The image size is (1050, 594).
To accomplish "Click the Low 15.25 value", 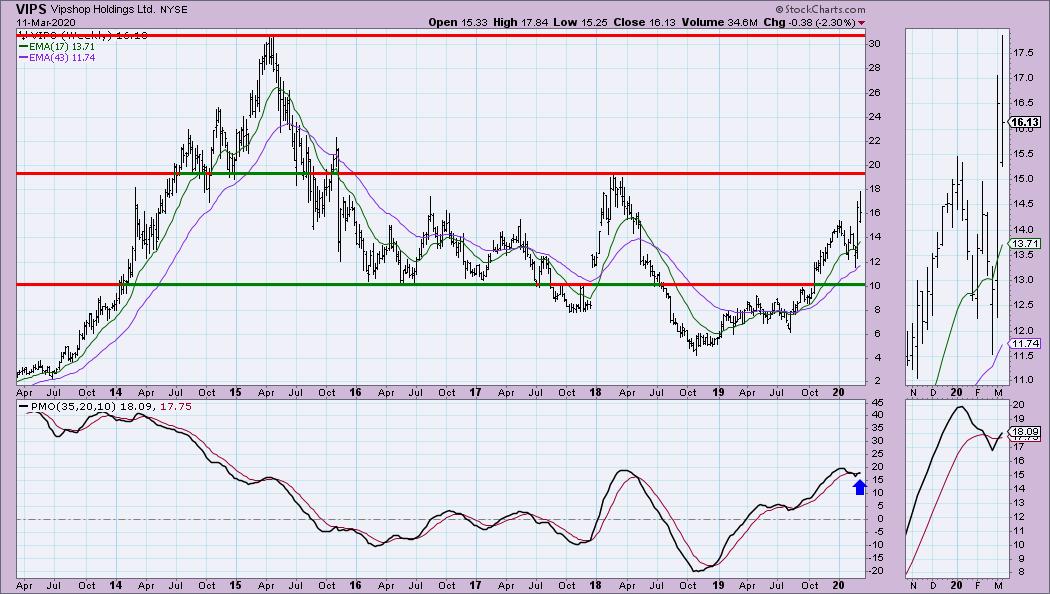I will tap(581, 22).
